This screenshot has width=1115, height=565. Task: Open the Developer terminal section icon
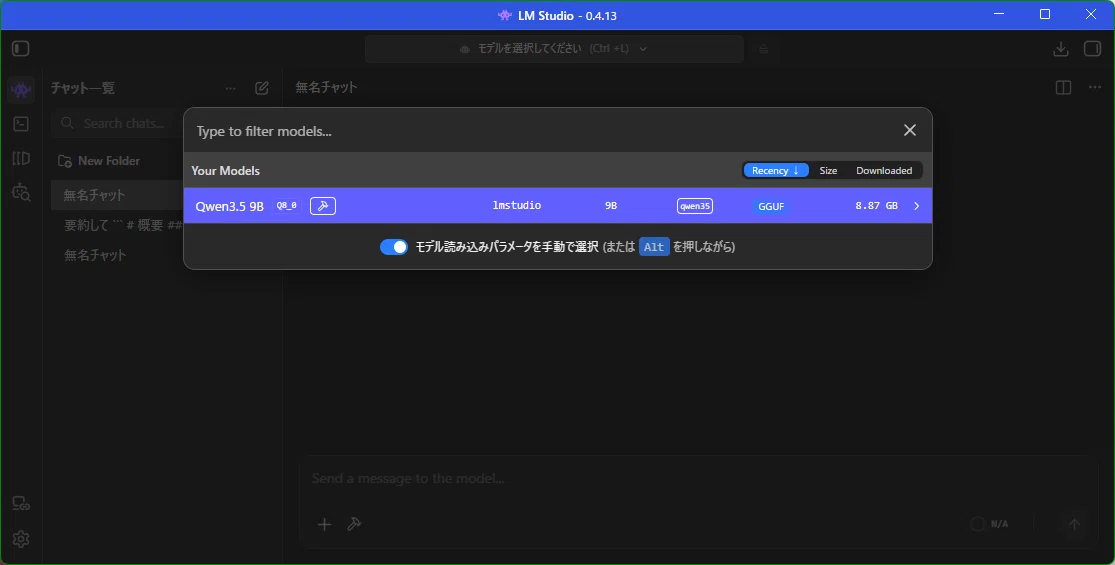click(21, 124)
